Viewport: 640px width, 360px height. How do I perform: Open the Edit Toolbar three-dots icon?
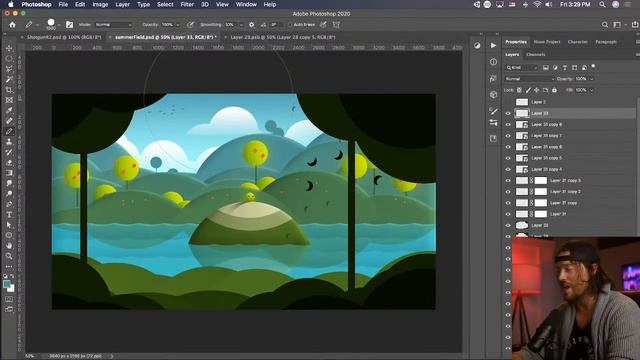pyautogui.click(x=9, y=267)
